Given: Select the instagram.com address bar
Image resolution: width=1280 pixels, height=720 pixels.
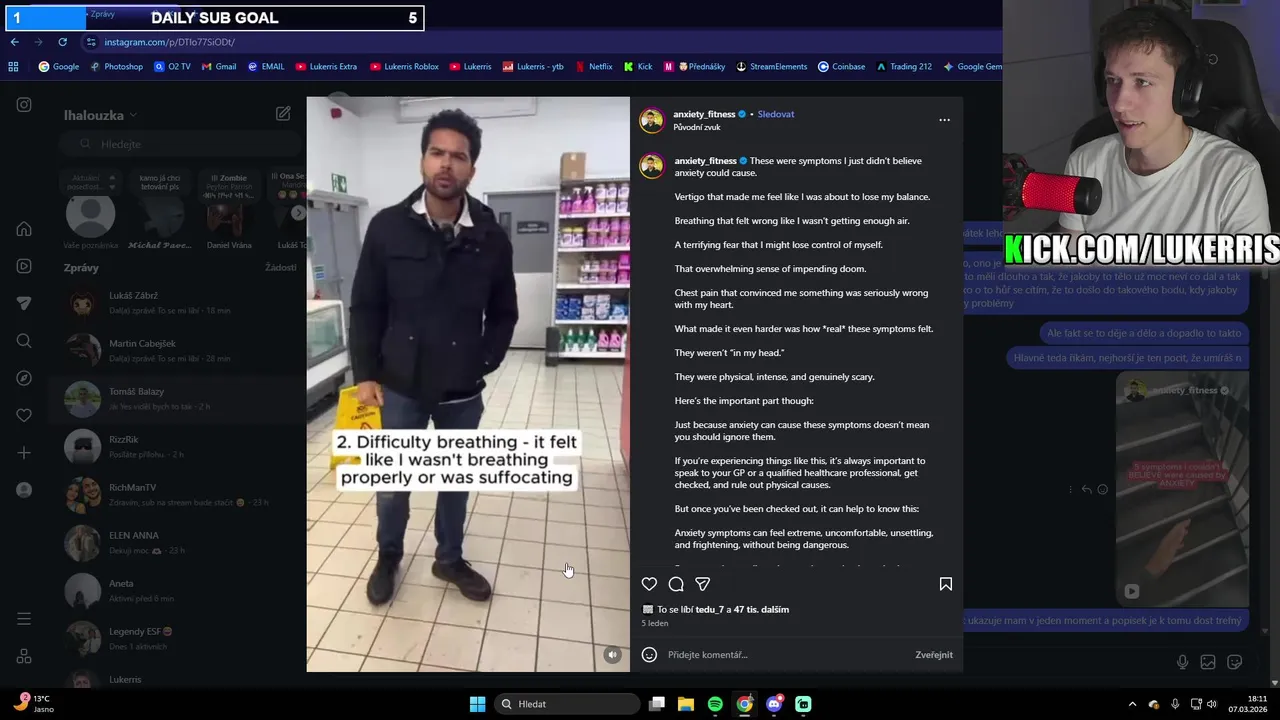Looking at the screenshot, I should click(169, 42).
